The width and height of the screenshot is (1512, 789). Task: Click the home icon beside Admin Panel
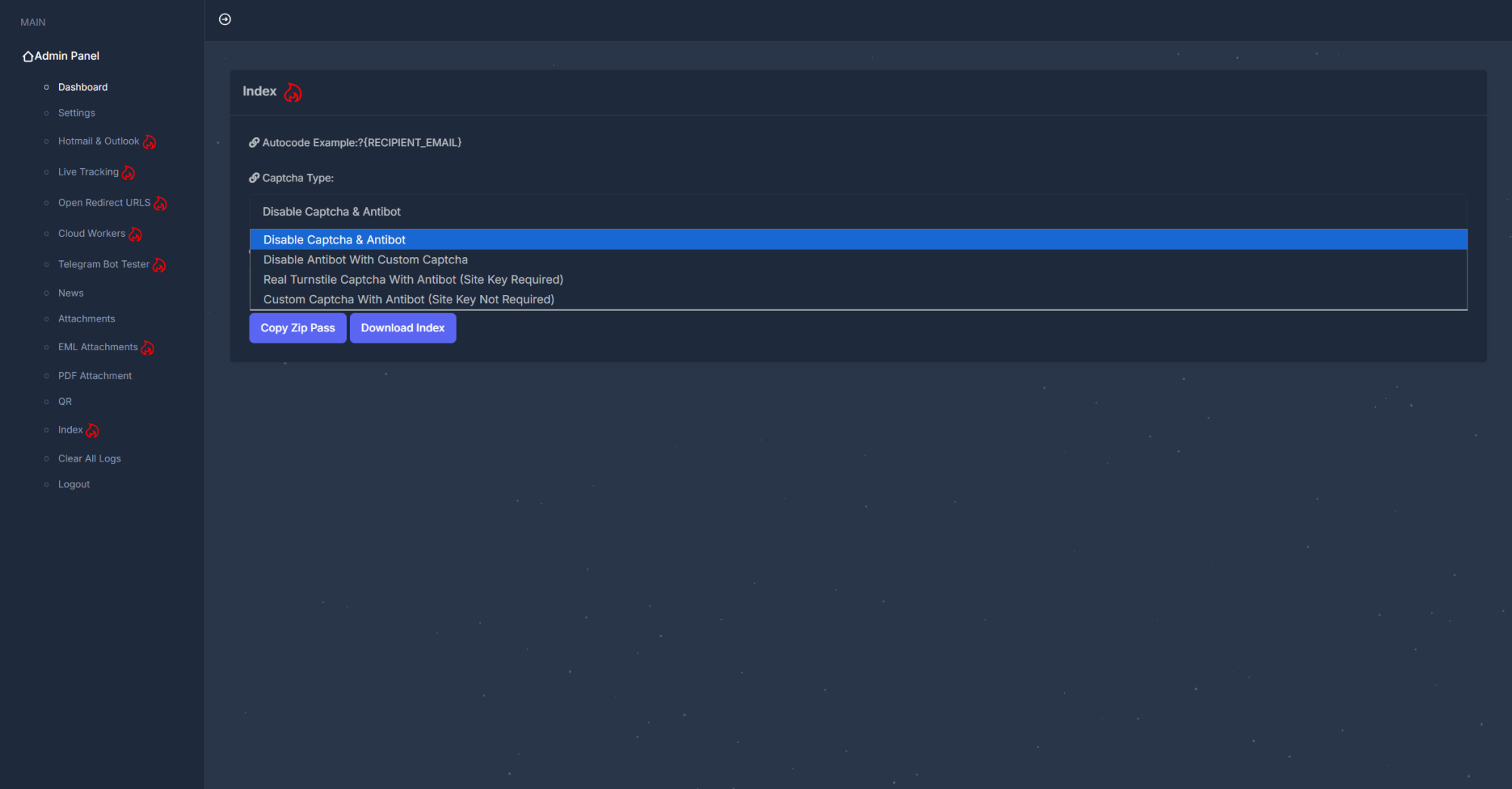click(x=28, y=57)
